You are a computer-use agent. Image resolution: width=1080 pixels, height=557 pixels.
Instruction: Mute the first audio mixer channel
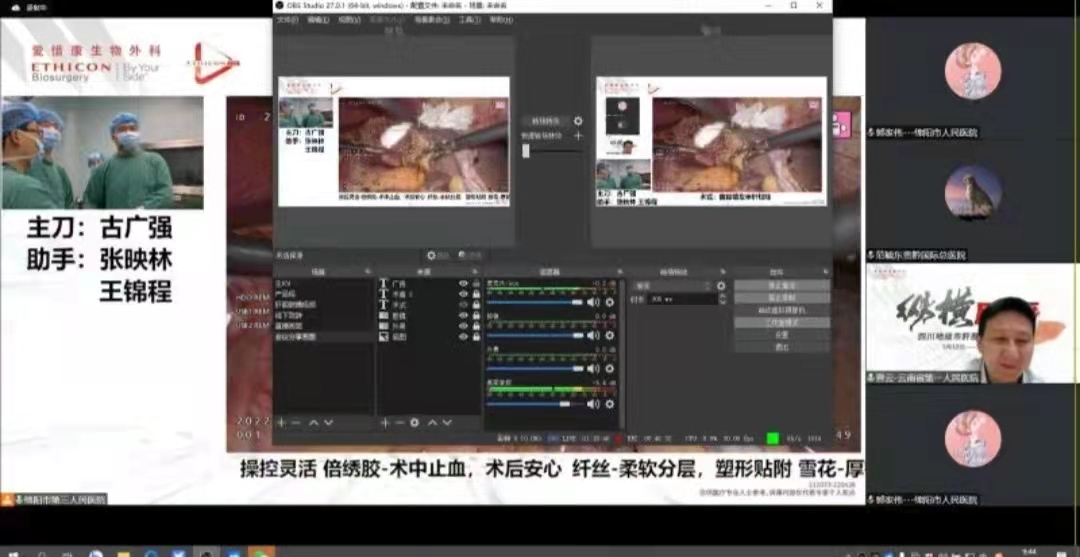592,302
